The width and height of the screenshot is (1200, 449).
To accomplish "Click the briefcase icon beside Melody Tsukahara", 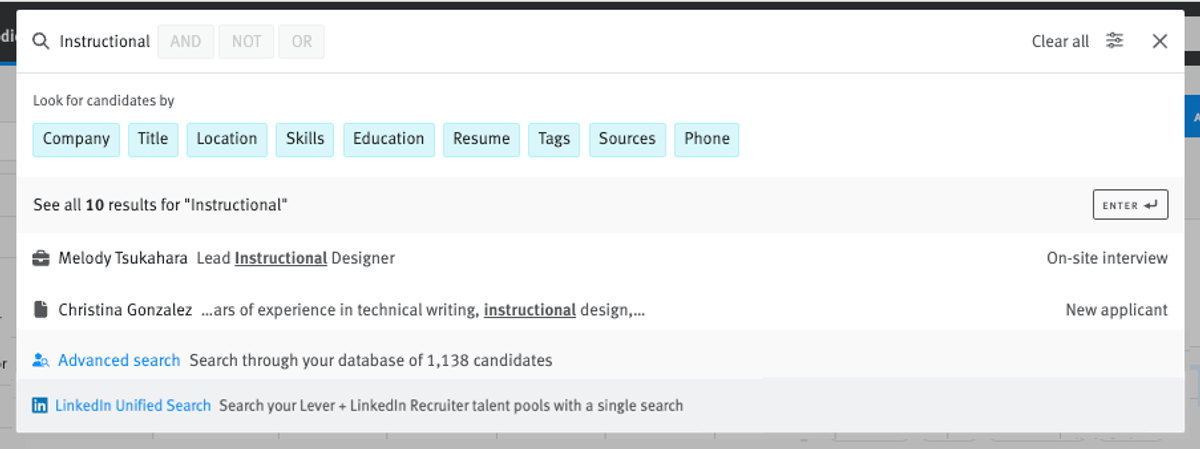I will 41,258.
